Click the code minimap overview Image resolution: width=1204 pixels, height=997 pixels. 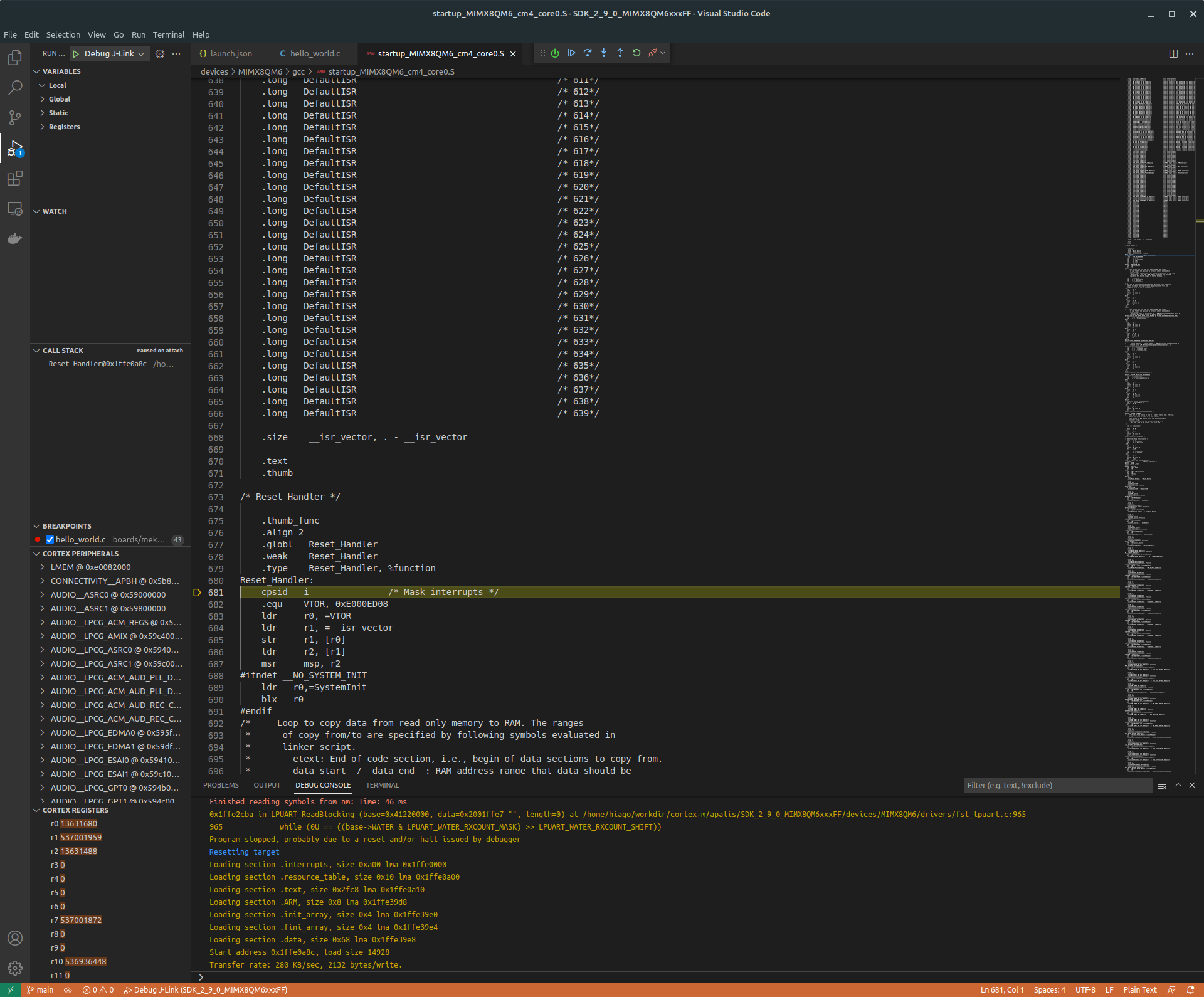coord(1160,425)
